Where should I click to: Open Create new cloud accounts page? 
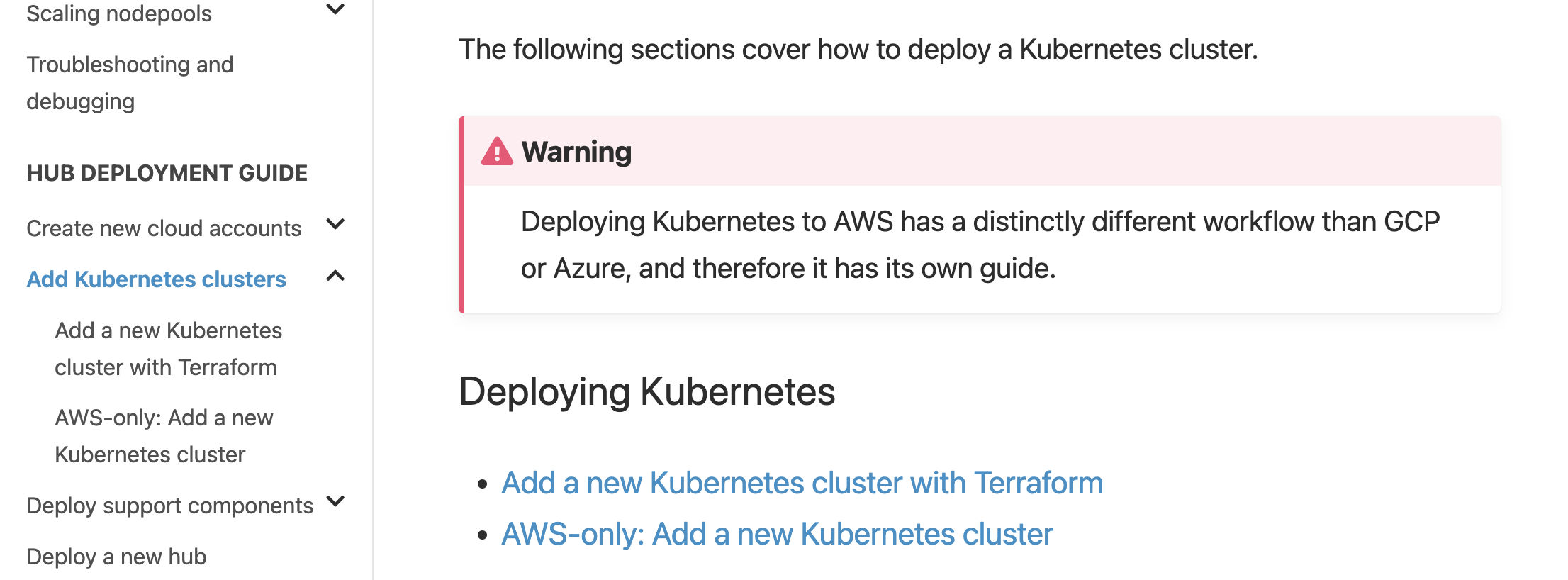[163, 228]
